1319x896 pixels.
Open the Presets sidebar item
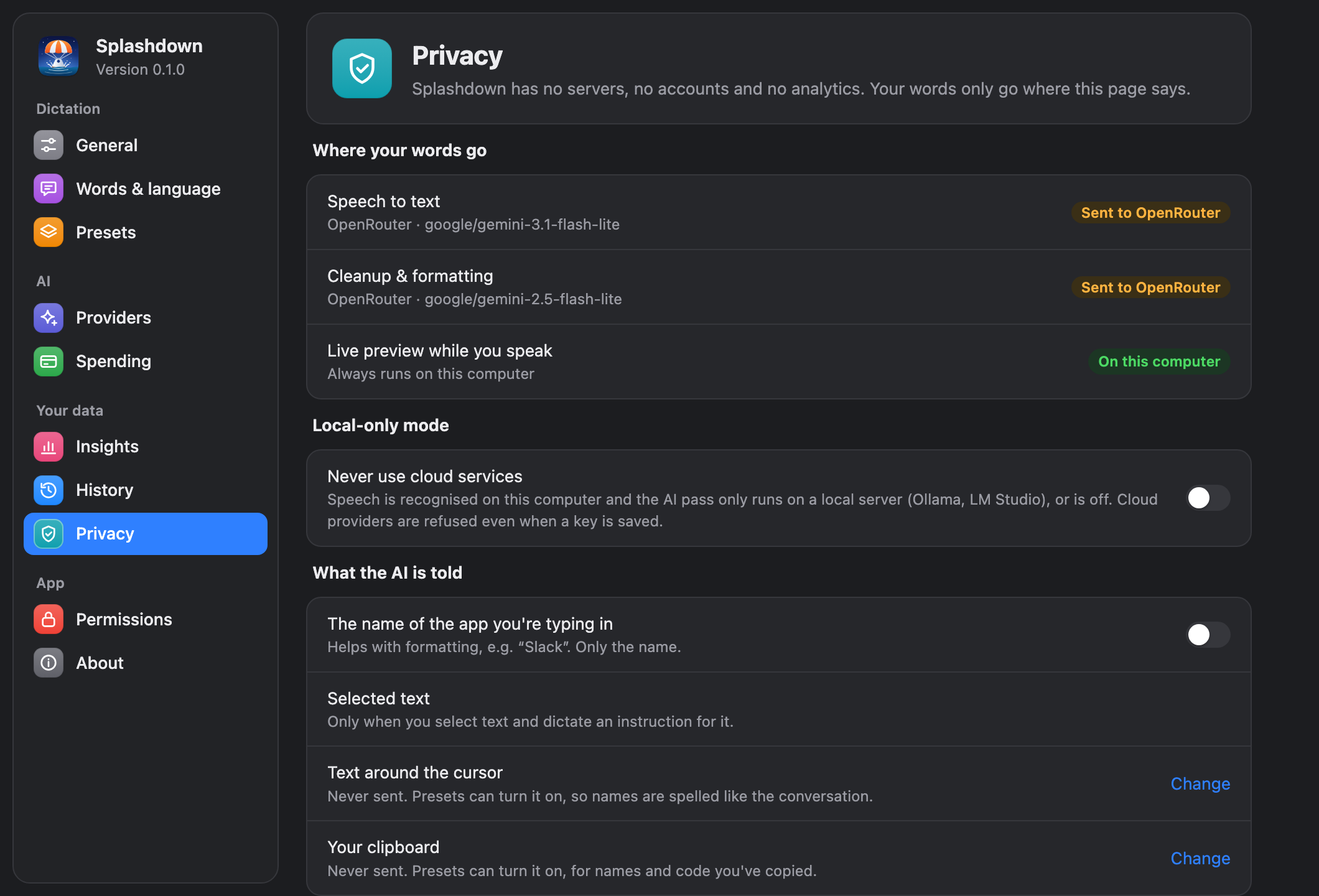[146, 232]
